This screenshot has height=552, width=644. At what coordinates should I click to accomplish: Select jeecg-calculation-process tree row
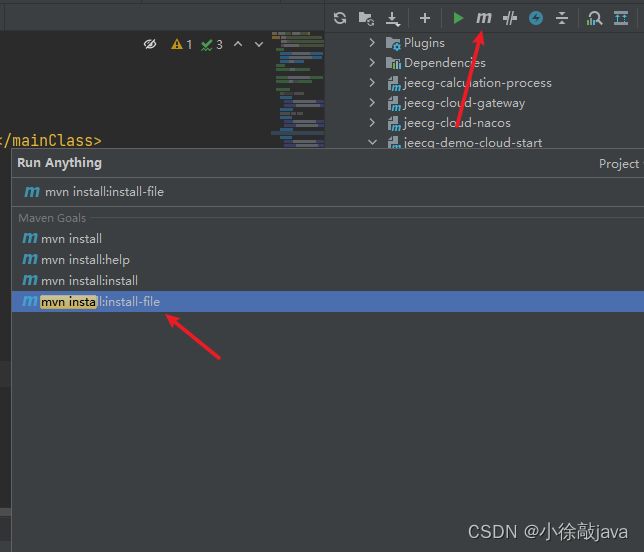point(469,83)
